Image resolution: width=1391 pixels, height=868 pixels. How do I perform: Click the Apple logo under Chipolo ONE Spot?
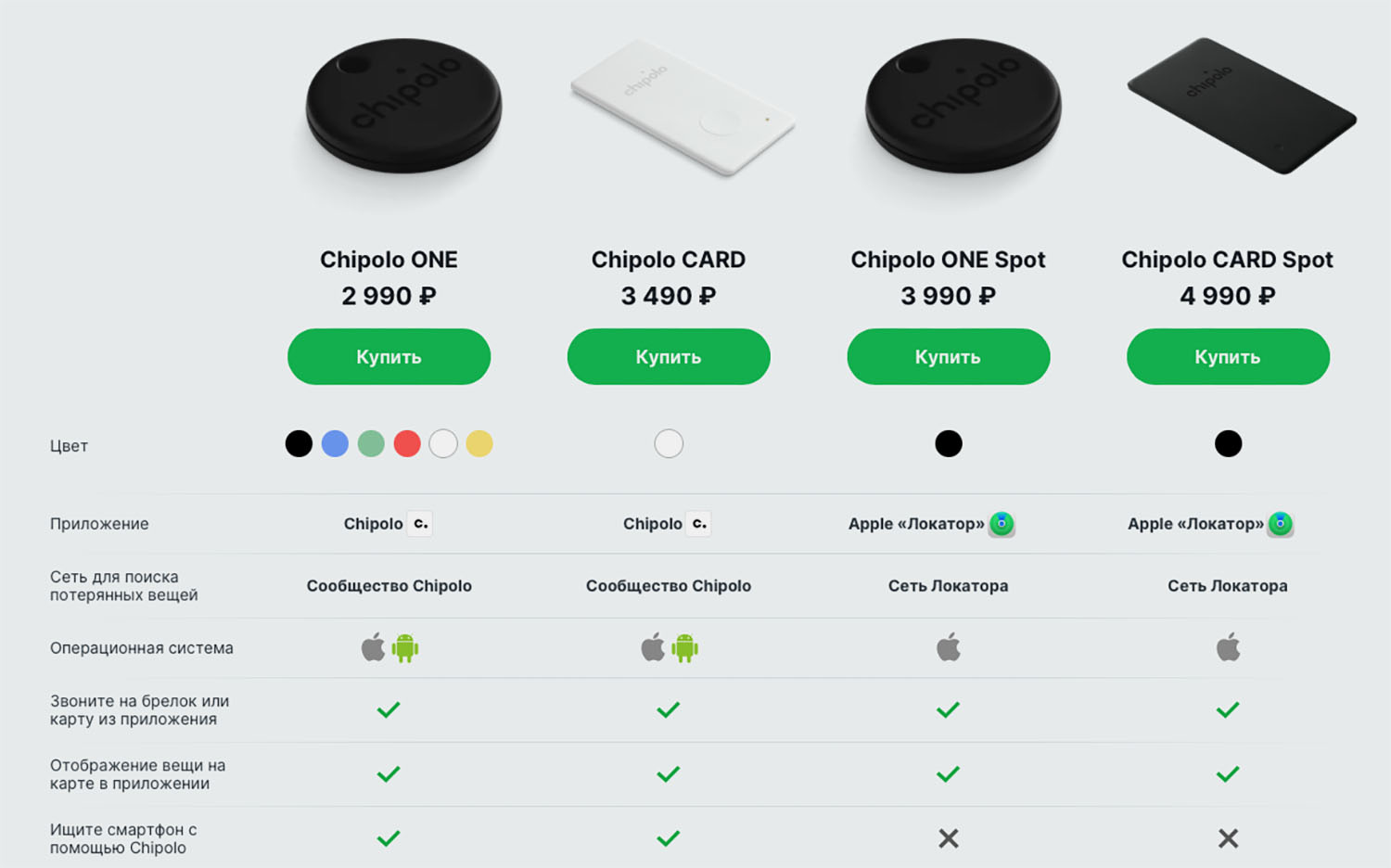(949, 647)
